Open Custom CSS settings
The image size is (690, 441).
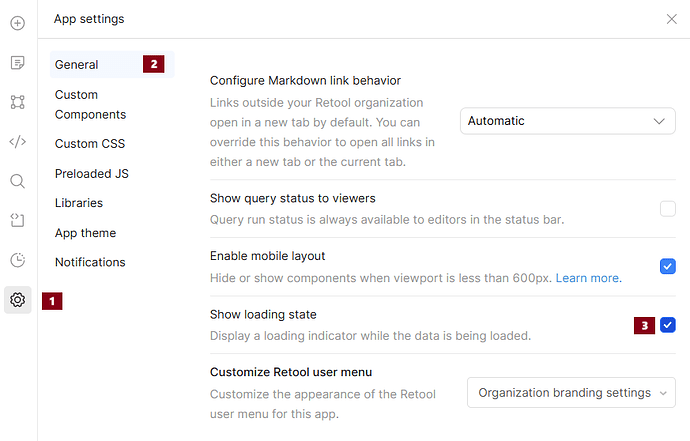(x=90, y=143)
